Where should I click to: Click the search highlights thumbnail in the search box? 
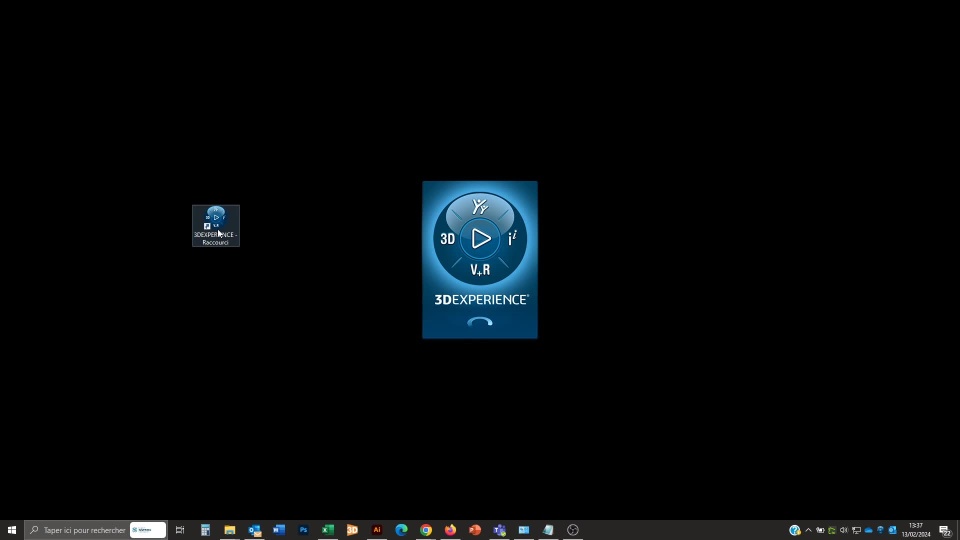click(x=148, y=530)
